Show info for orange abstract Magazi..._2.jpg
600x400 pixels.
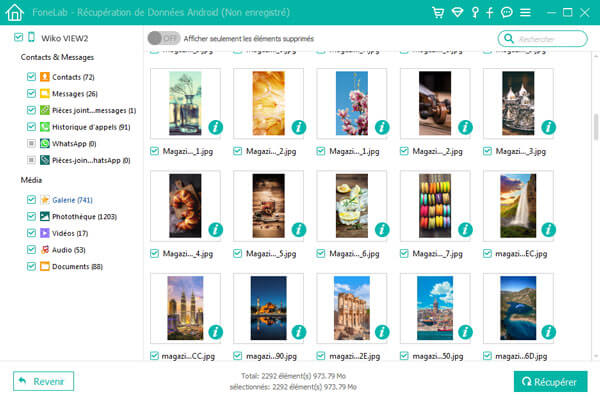298,127
